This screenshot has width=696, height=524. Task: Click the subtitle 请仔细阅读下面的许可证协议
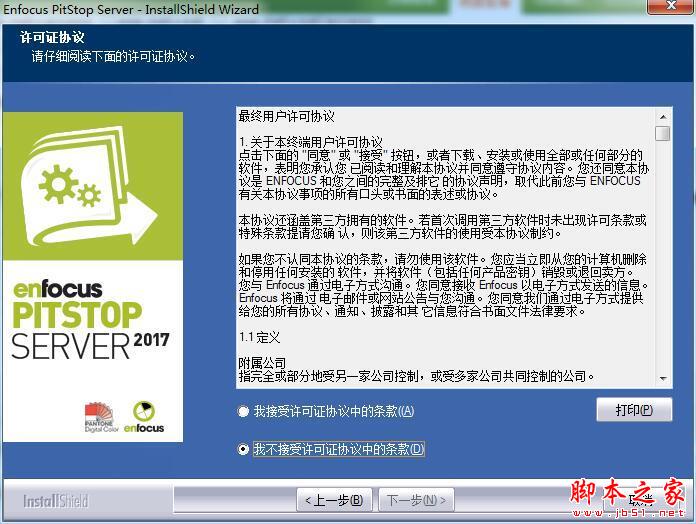(x=113, y=57)
